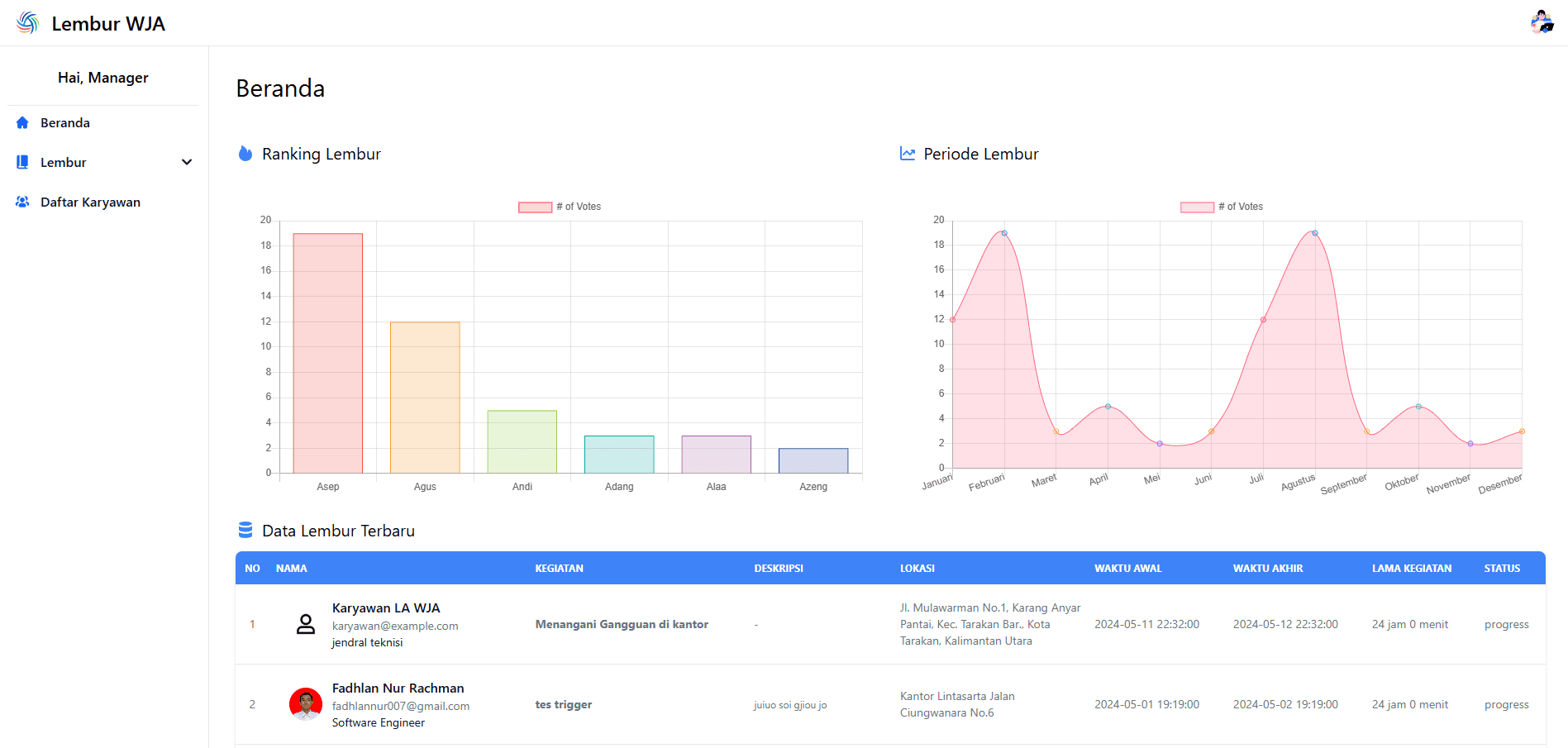Toggle the line chart # of Votes legend
1568x748 pixels.
point(1222,207)
